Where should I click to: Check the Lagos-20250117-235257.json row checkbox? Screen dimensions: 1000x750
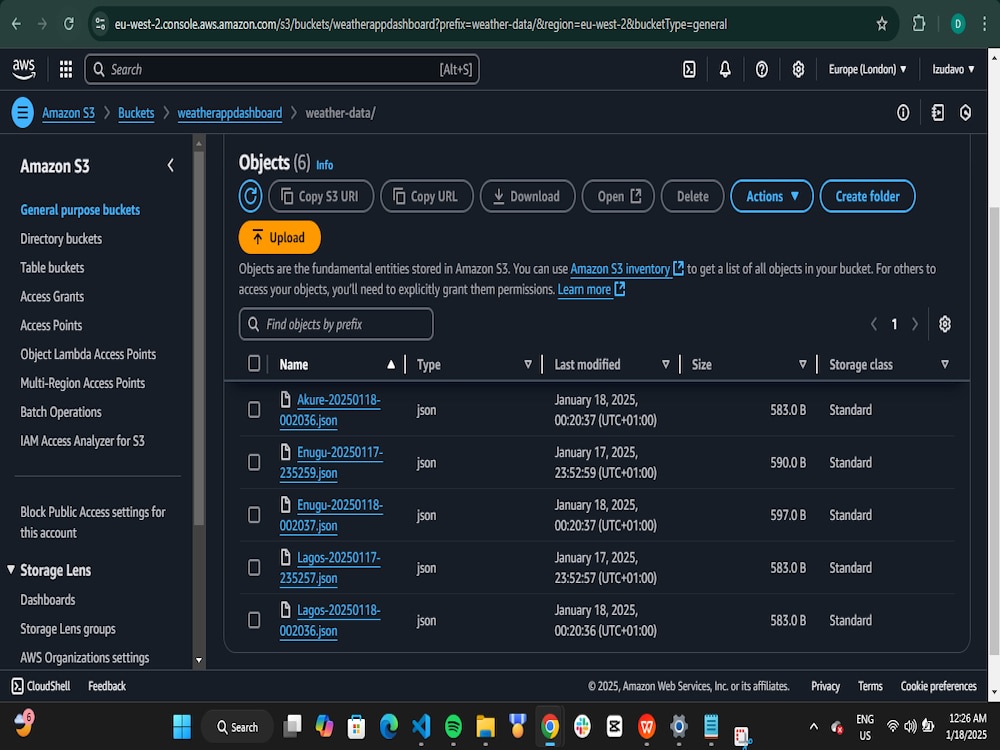tap(254, 568)
